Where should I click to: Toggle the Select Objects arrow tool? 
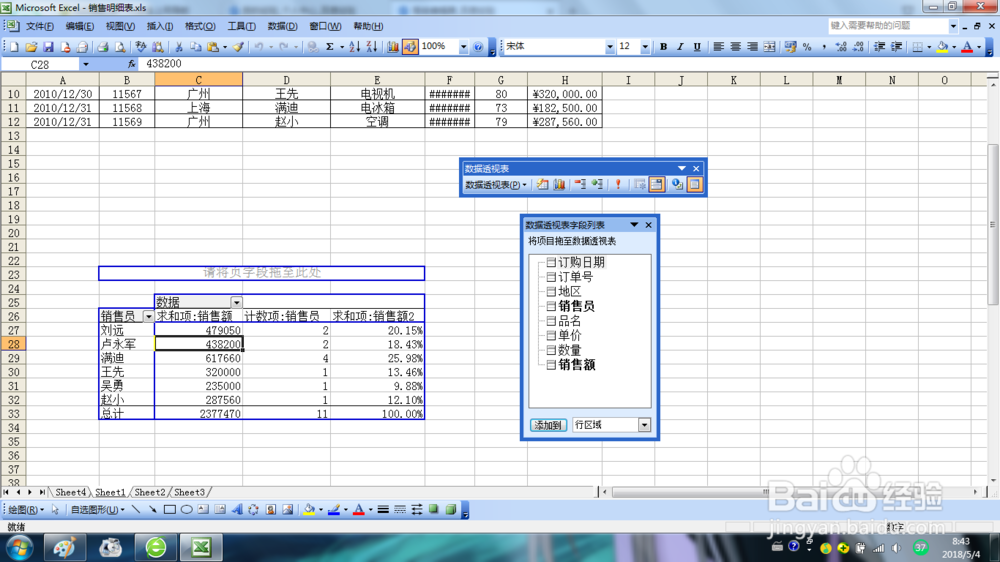click(x=55, y=510)
